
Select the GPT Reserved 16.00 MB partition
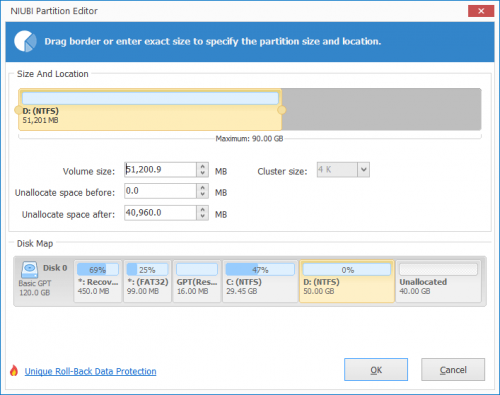197,281
